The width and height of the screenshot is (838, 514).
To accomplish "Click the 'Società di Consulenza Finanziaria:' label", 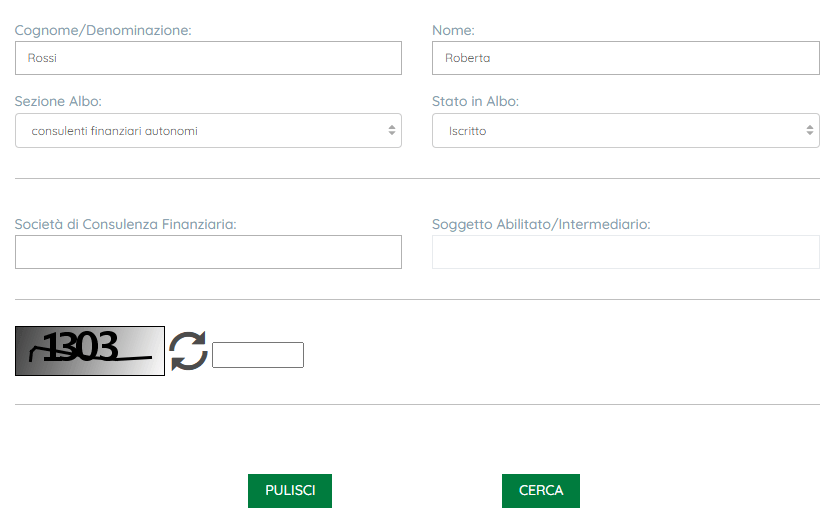I will pyautogui.click(x=125, y=225).
